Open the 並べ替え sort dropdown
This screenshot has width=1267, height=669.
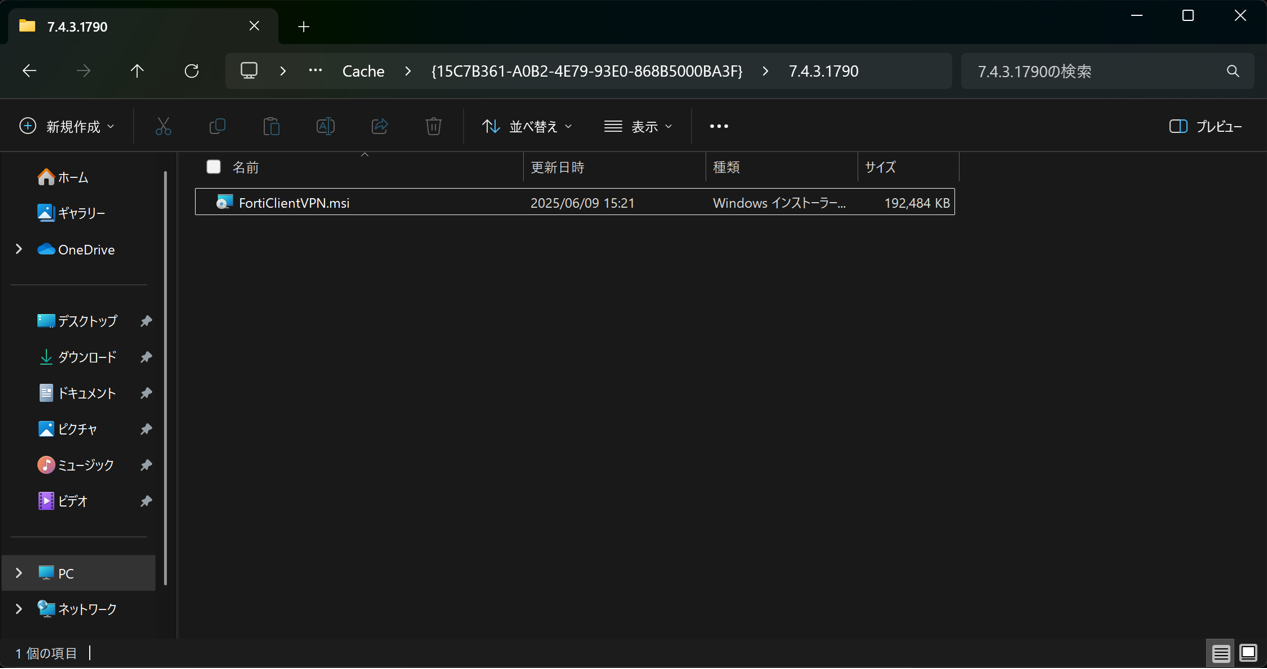527,126
